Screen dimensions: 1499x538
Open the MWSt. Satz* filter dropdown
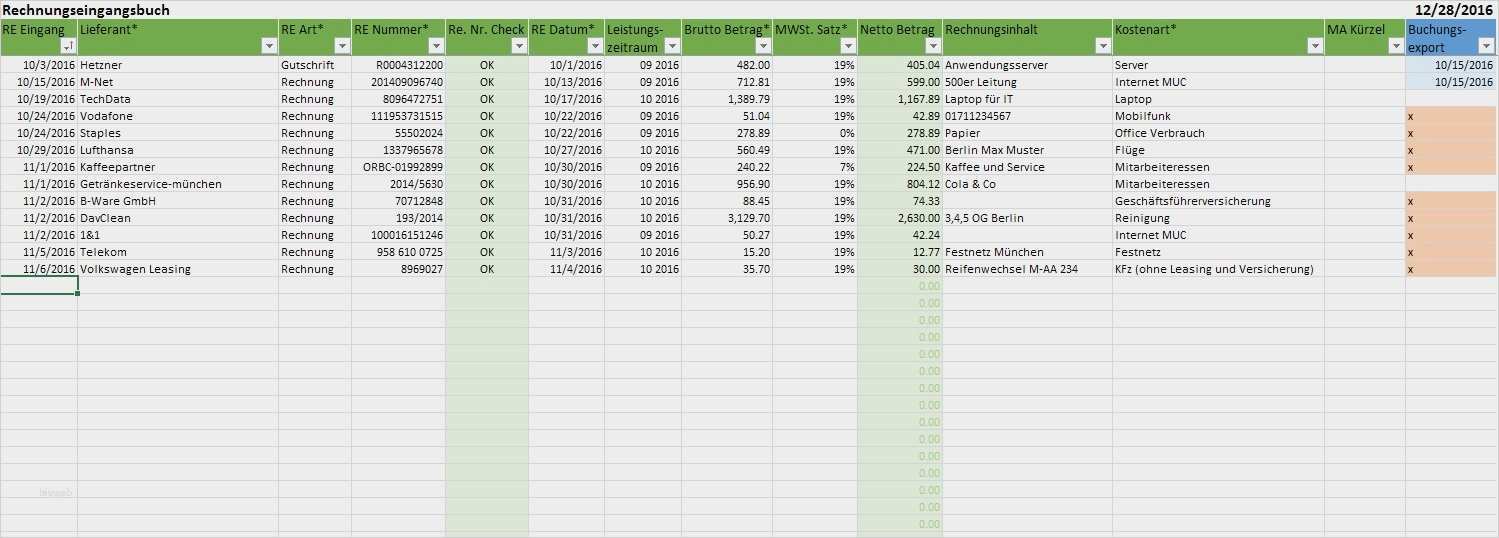coord(848,46)
